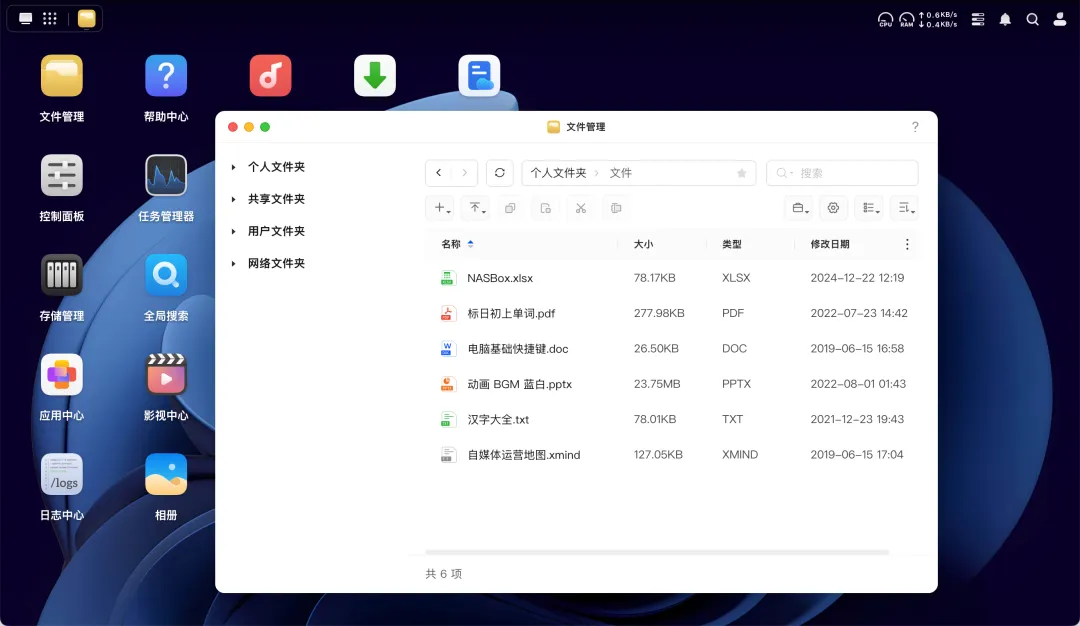Select the 自媒体运营地图.xmind file

coord(672,455)
